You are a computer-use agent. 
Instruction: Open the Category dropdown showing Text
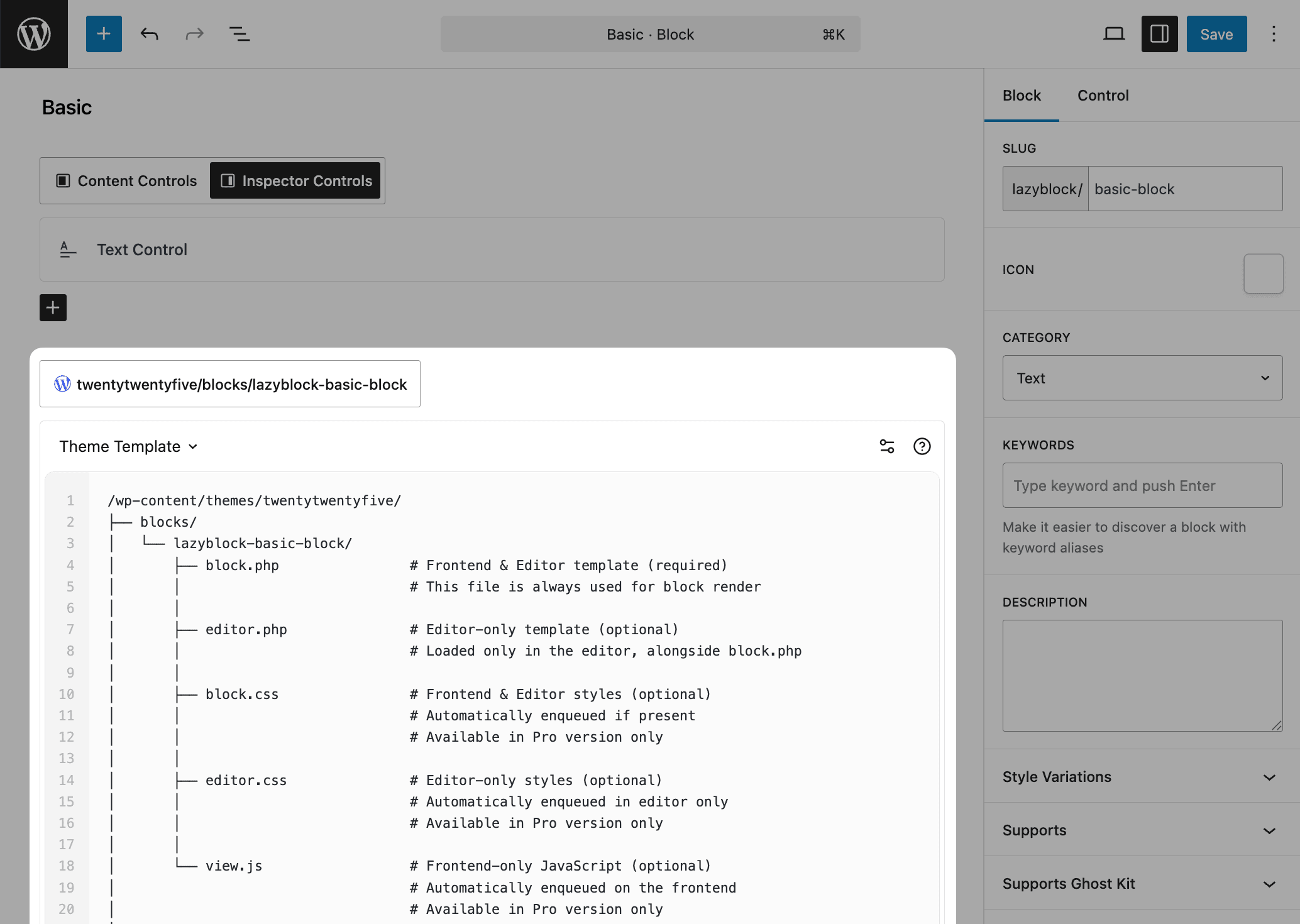click(1142, 378)
